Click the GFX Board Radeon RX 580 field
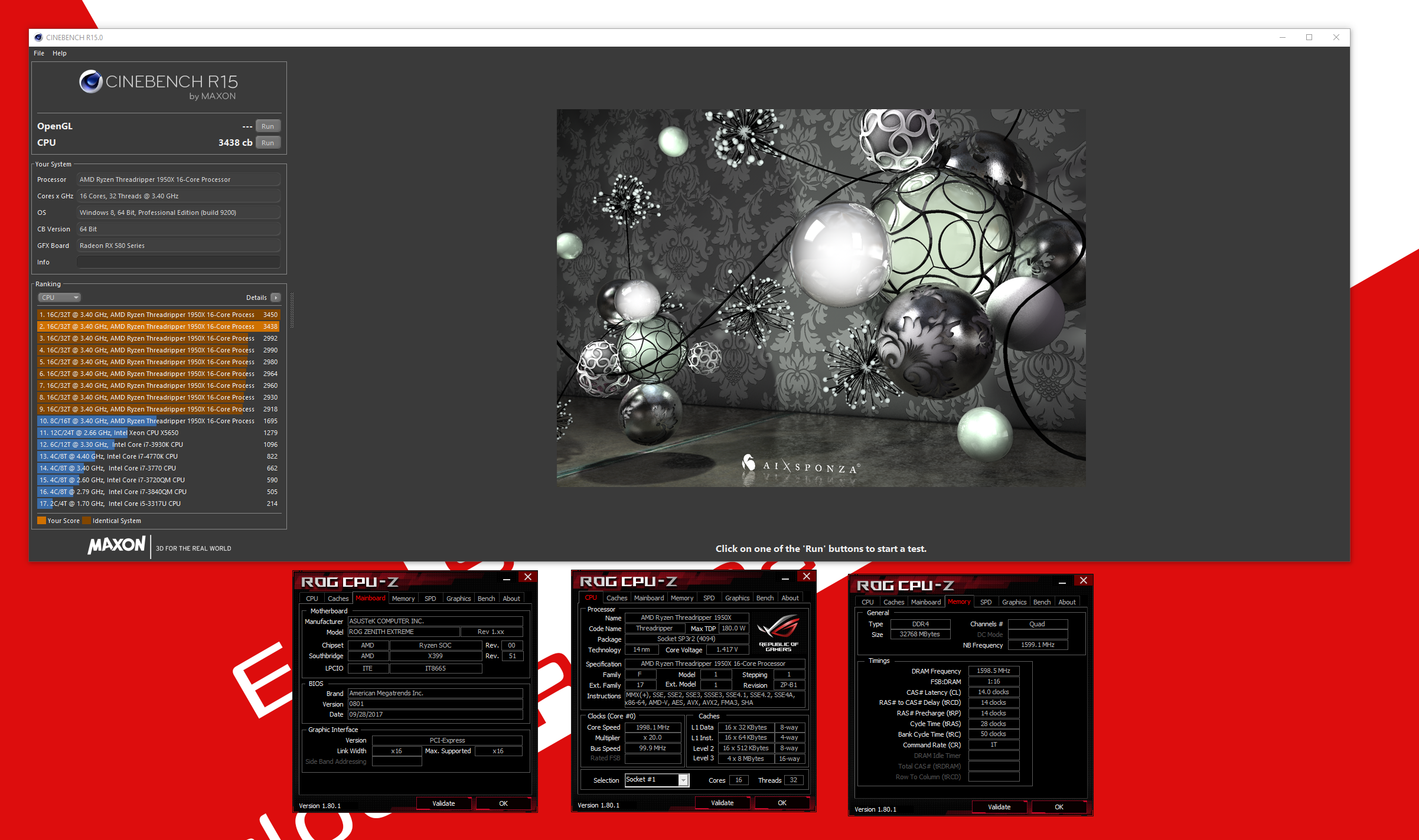 pyautogui.click(x=178, y=246)
